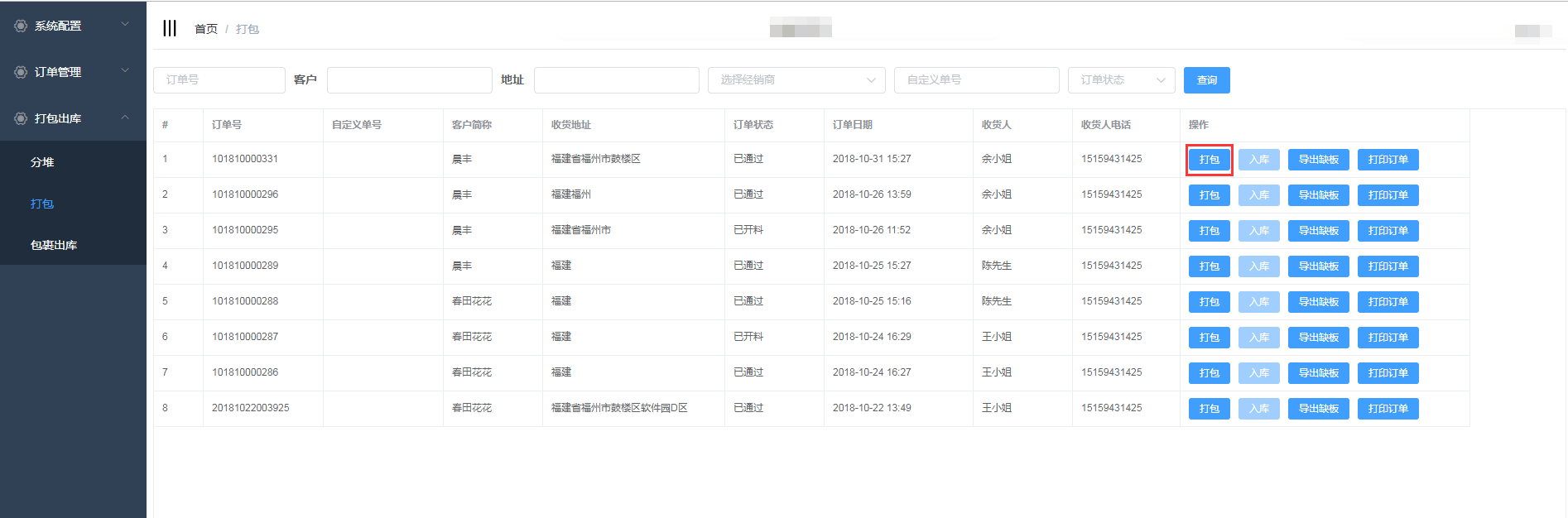
Task: Click the 查询 search button
Action: [x=1206, y=80]
